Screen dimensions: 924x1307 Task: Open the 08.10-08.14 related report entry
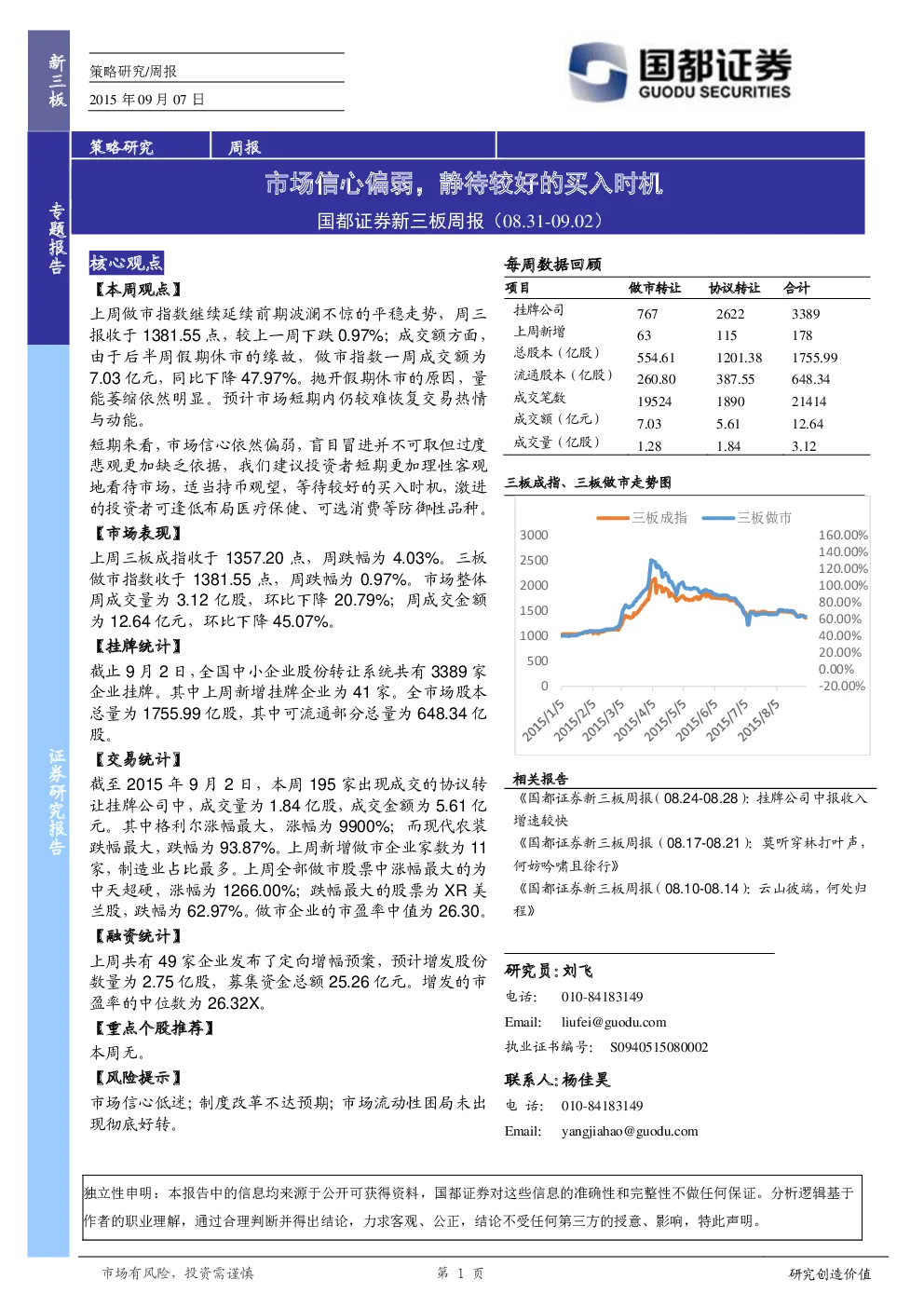pos(690,898)
